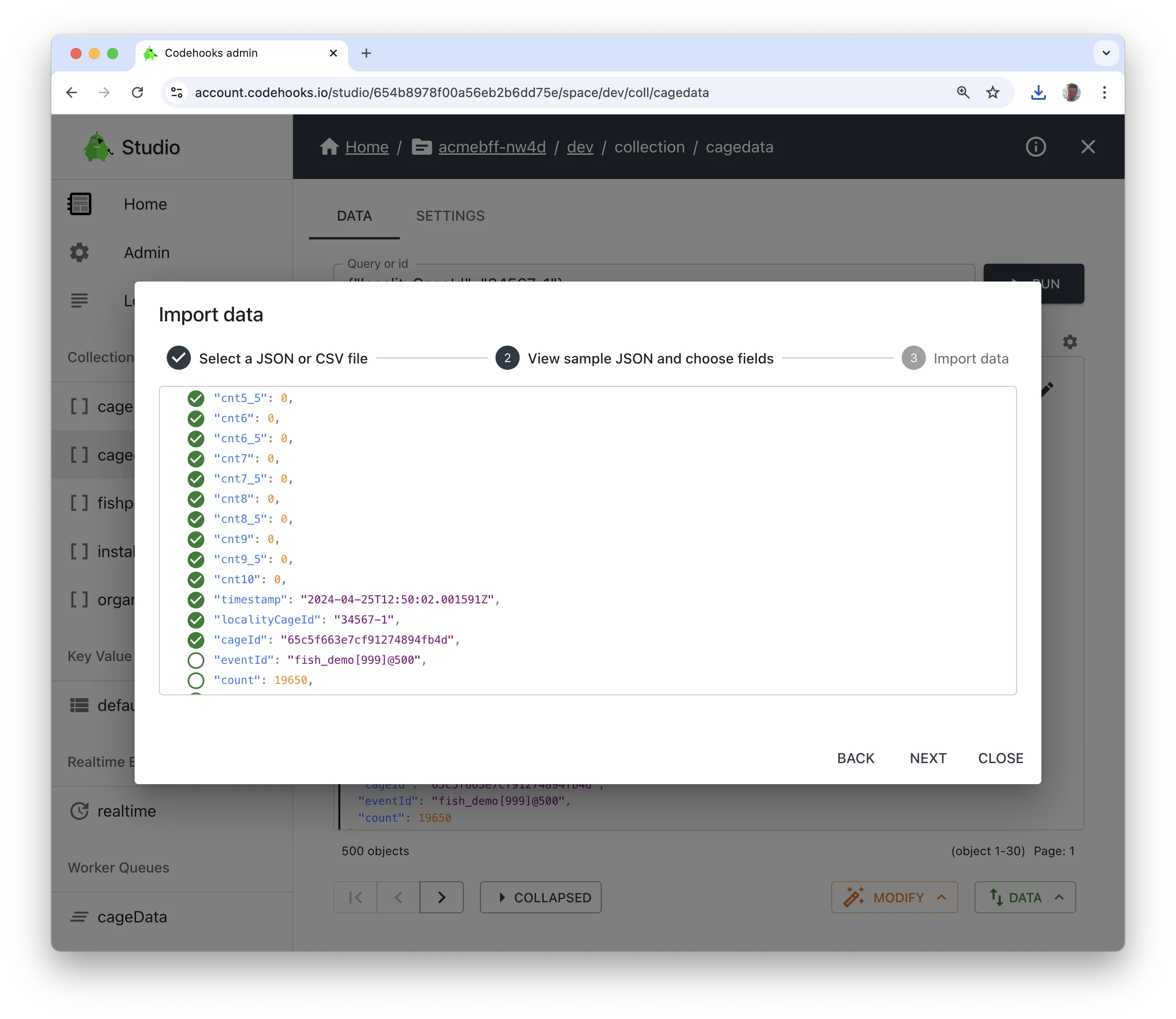Select the DATA tab in collection view
Screen dimensions: 1176x1019
(x=354, y=215)
